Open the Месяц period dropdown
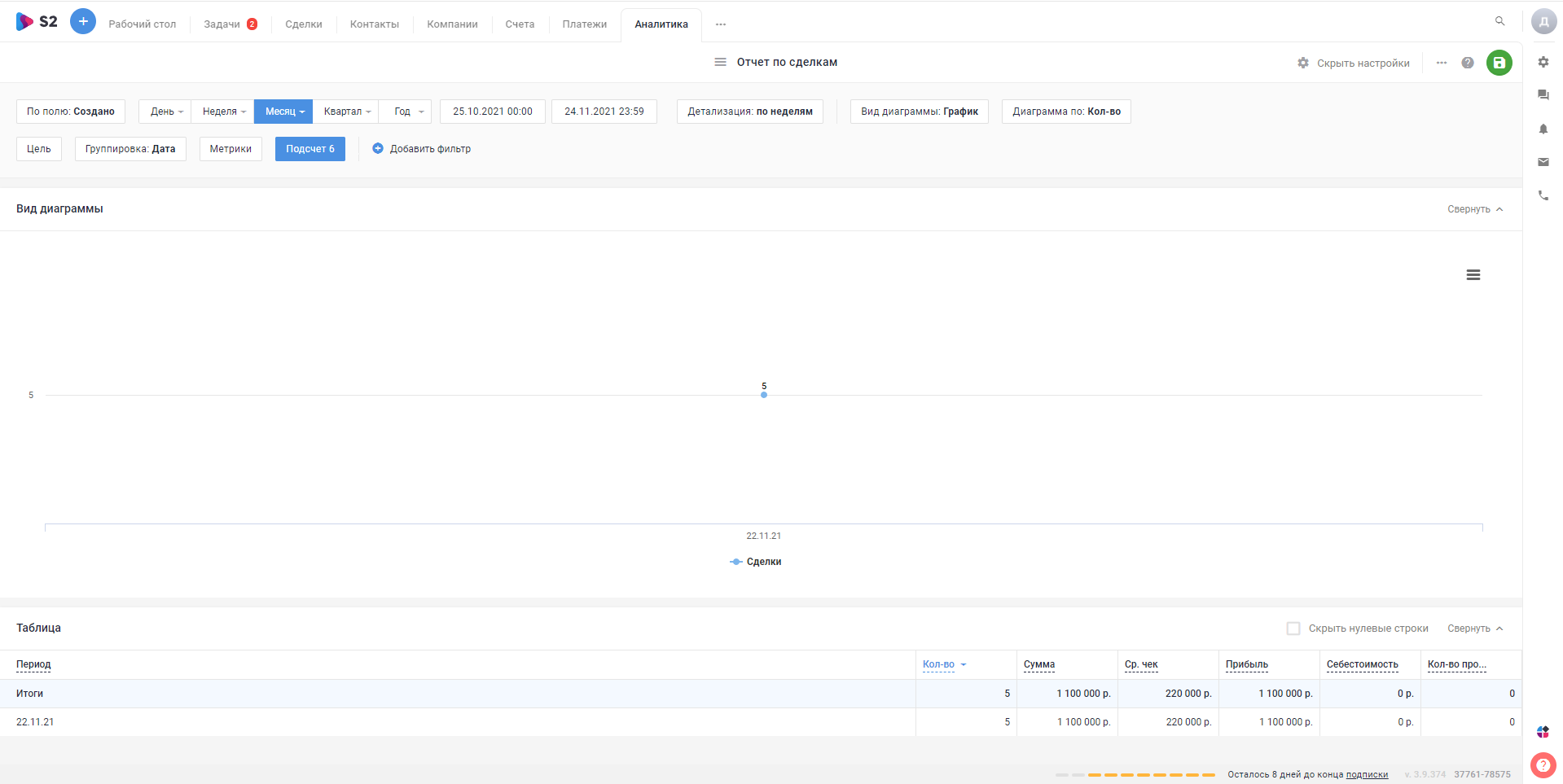Viewport: 1563px width, 784px height. coord(283,112)
